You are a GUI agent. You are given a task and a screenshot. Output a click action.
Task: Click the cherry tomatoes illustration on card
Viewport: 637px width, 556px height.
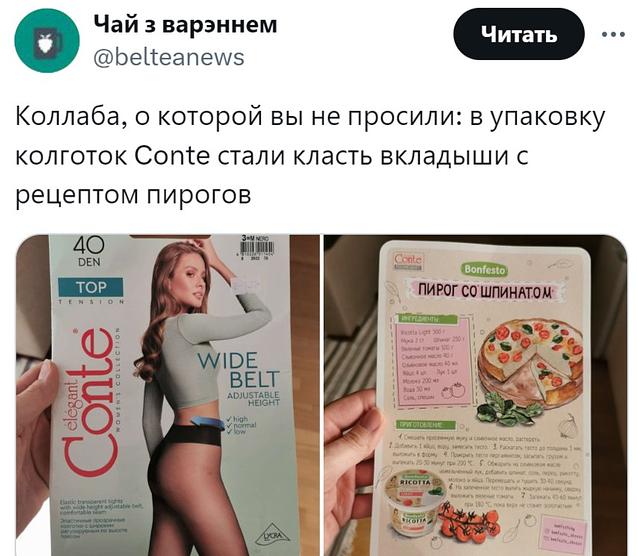pos(469,521)
